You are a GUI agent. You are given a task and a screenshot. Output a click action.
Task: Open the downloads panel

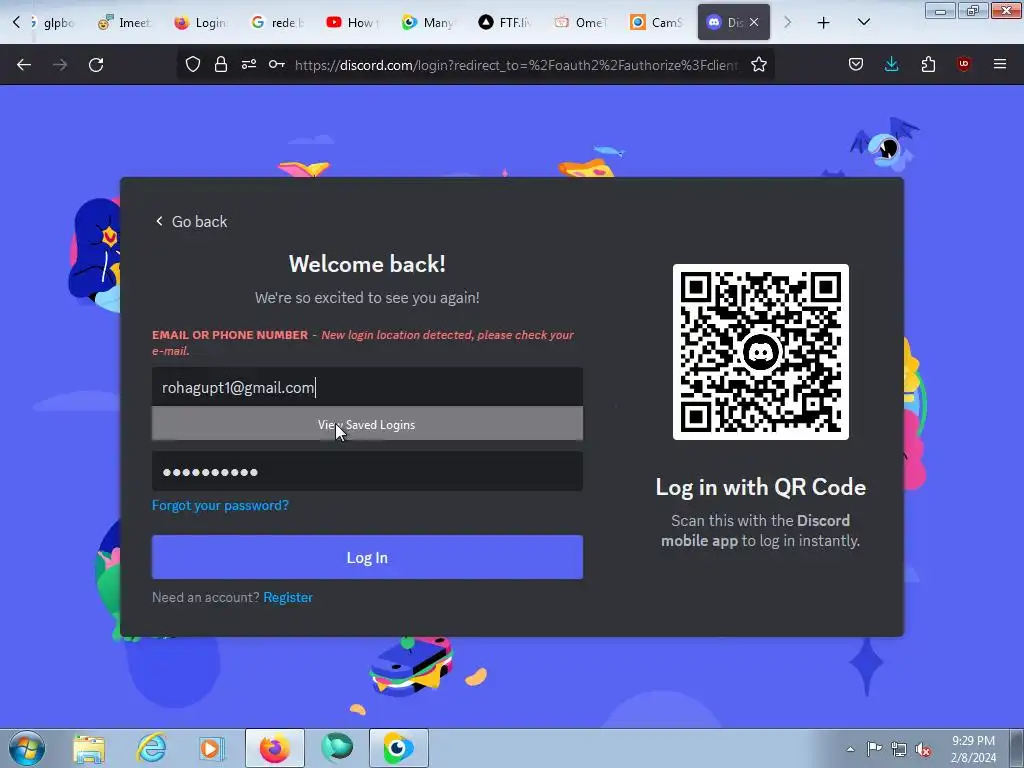click(891, 65)
